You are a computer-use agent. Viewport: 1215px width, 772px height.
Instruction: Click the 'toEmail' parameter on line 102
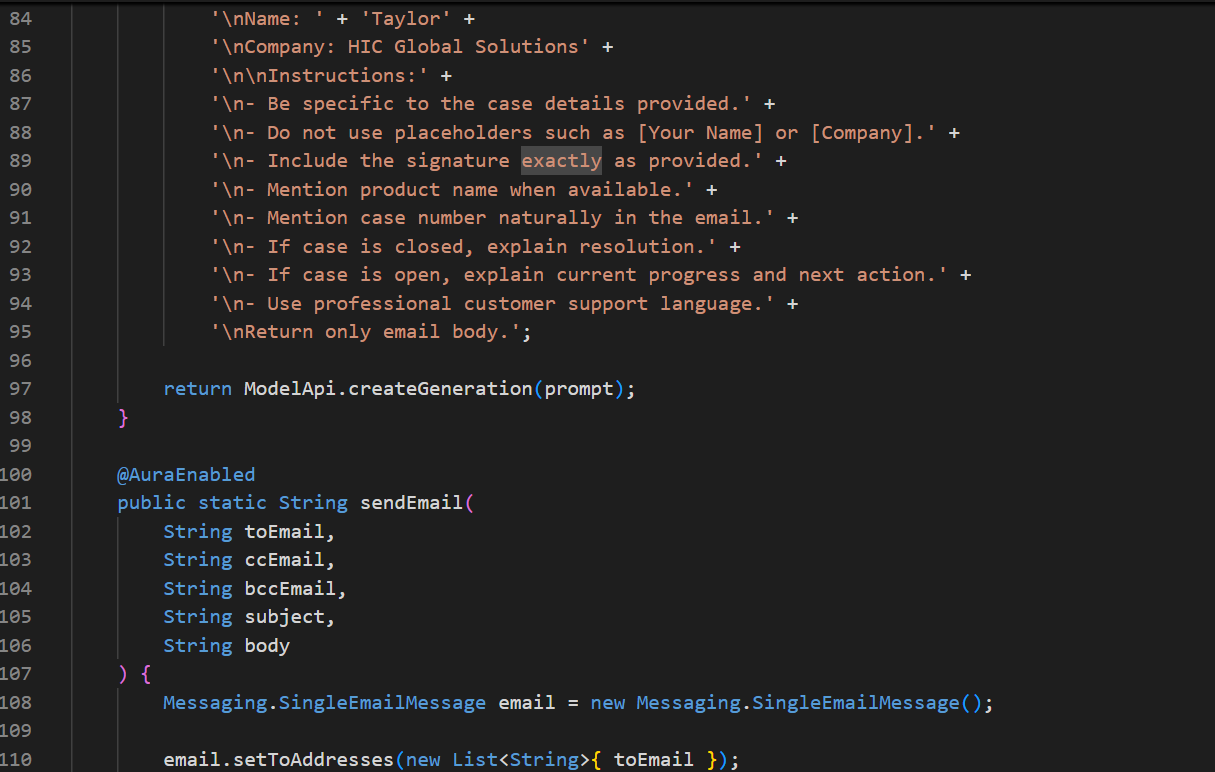pyautogui.click(x=284, y=531)
